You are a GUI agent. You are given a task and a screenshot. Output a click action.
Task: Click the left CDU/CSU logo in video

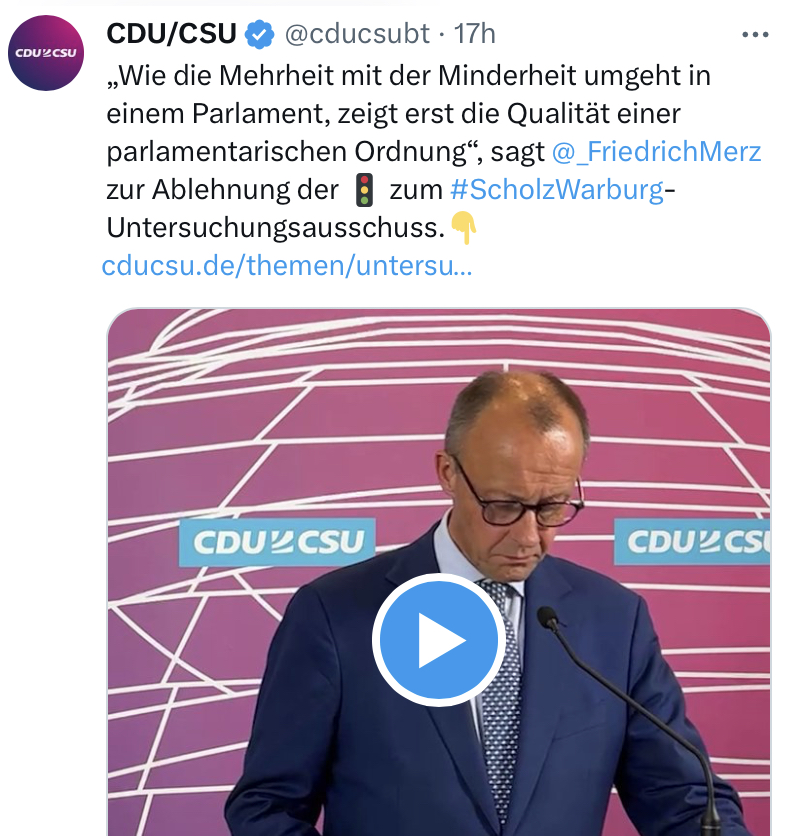277,542
